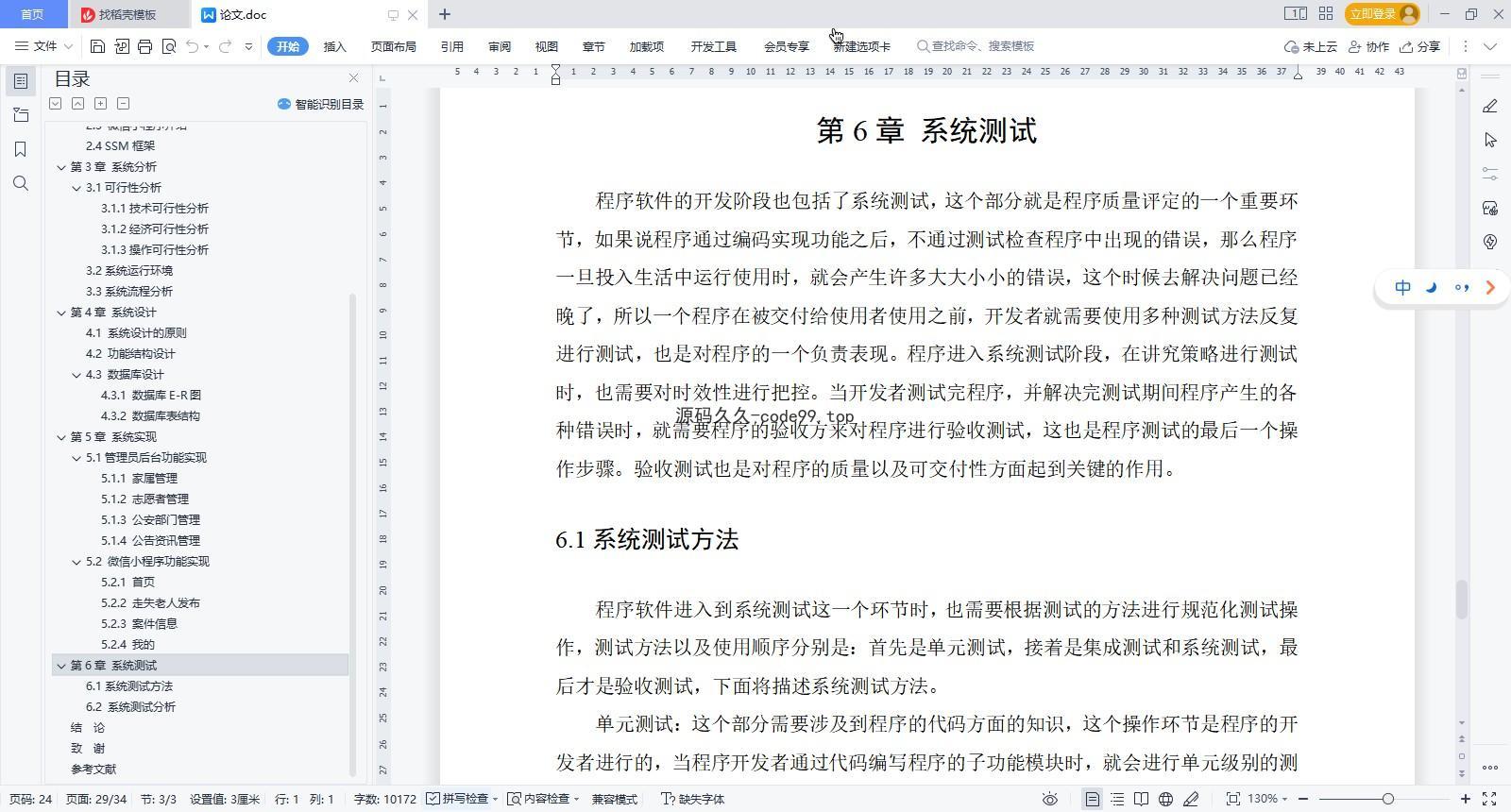1511x812 pixels.
Task: Click the app grid icon near login
Action: click(x=1326, y=14)
